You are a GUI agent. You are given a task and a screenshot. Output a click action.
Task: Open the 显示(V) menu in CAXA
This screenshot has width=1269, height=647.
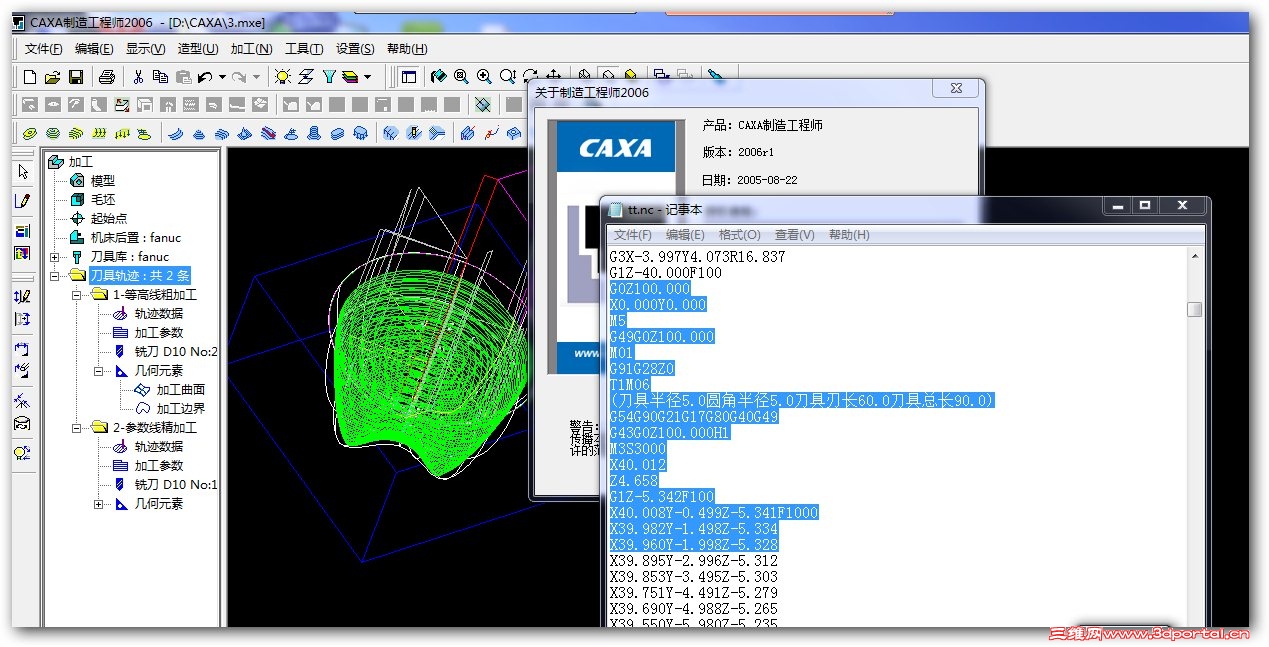pyautogui.click(x=146, y=49)
